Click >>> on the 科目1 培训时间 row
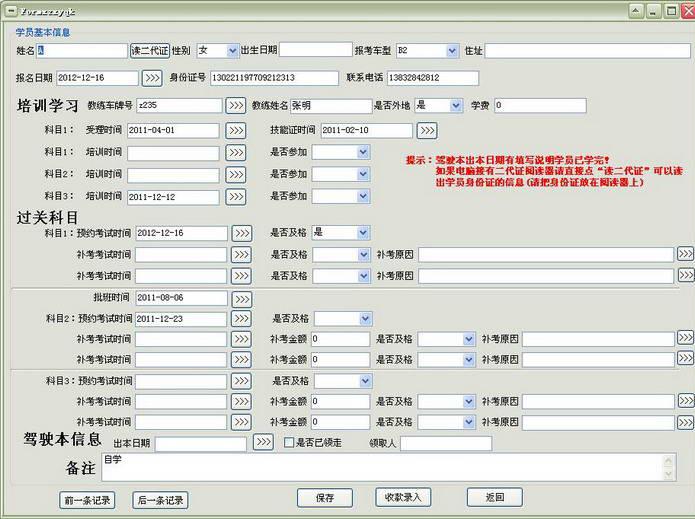The height and width of the screenshot is (519, 695). (235, 152)
